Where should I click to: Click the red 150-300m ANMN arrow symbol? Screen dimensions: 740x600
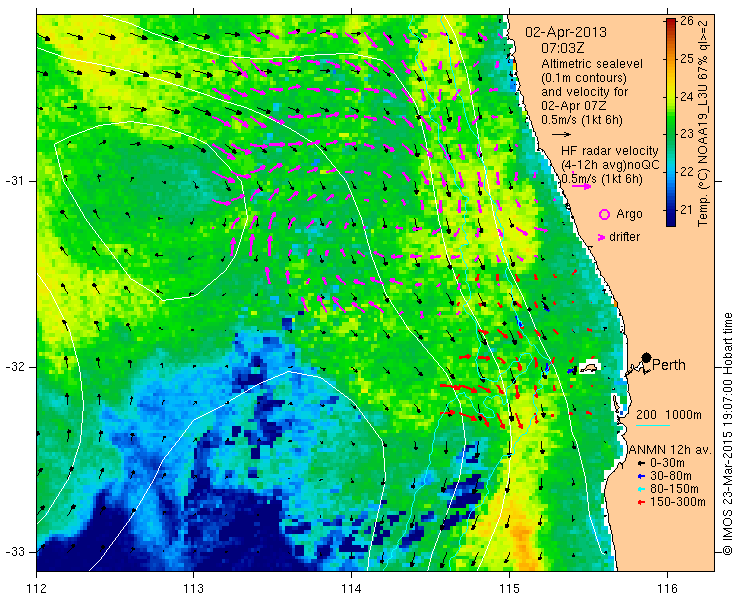point(640,502)
